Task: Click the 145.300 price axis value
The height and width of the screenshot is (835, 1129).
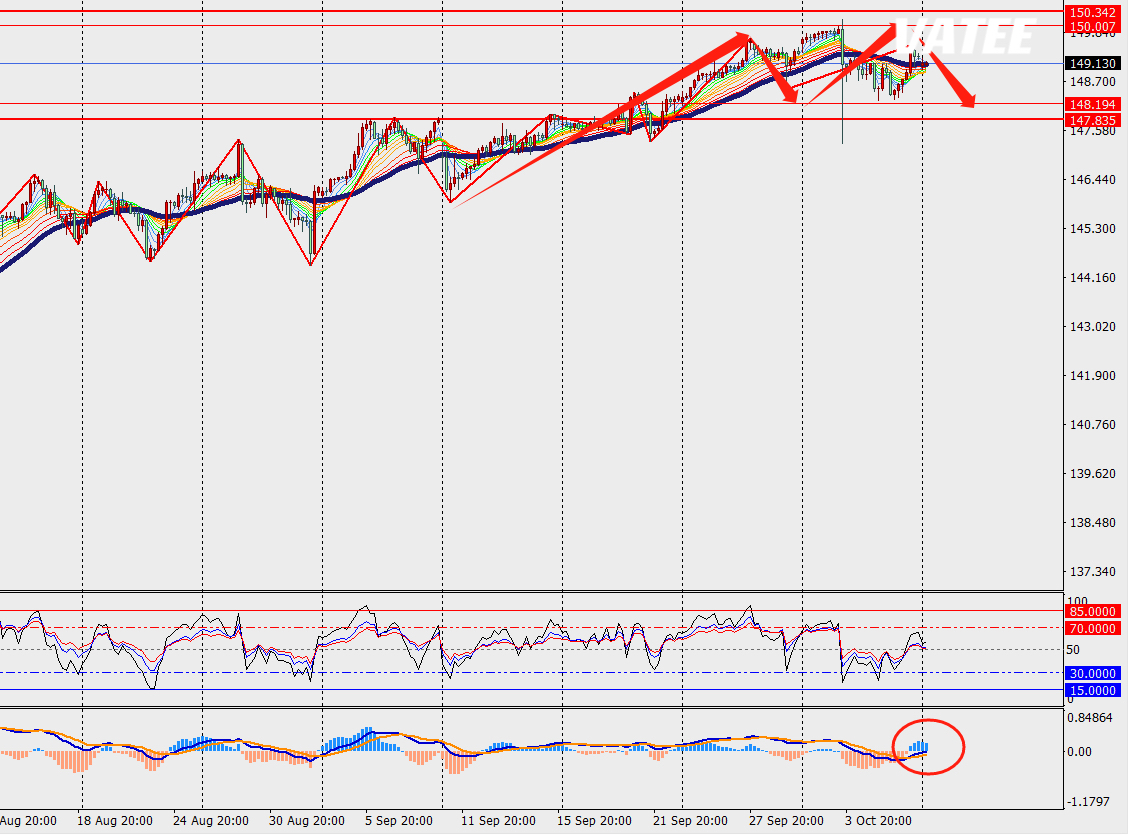Action: (1093, 229)
